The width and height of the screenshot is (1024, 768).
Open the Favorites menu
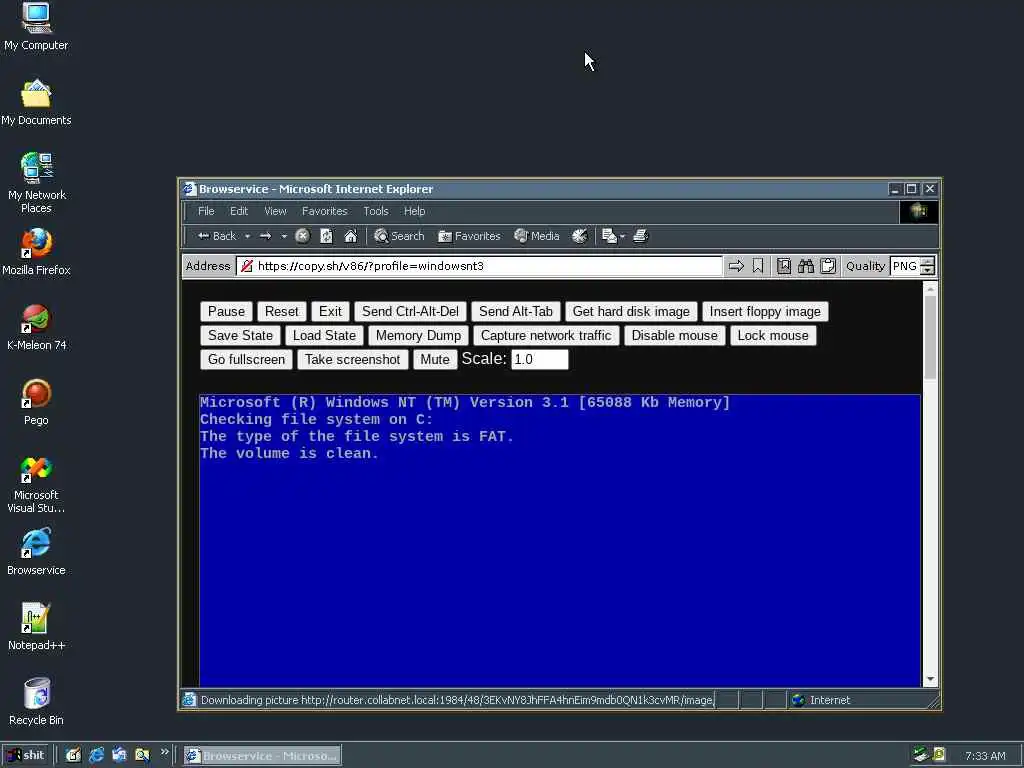(325, 211)
